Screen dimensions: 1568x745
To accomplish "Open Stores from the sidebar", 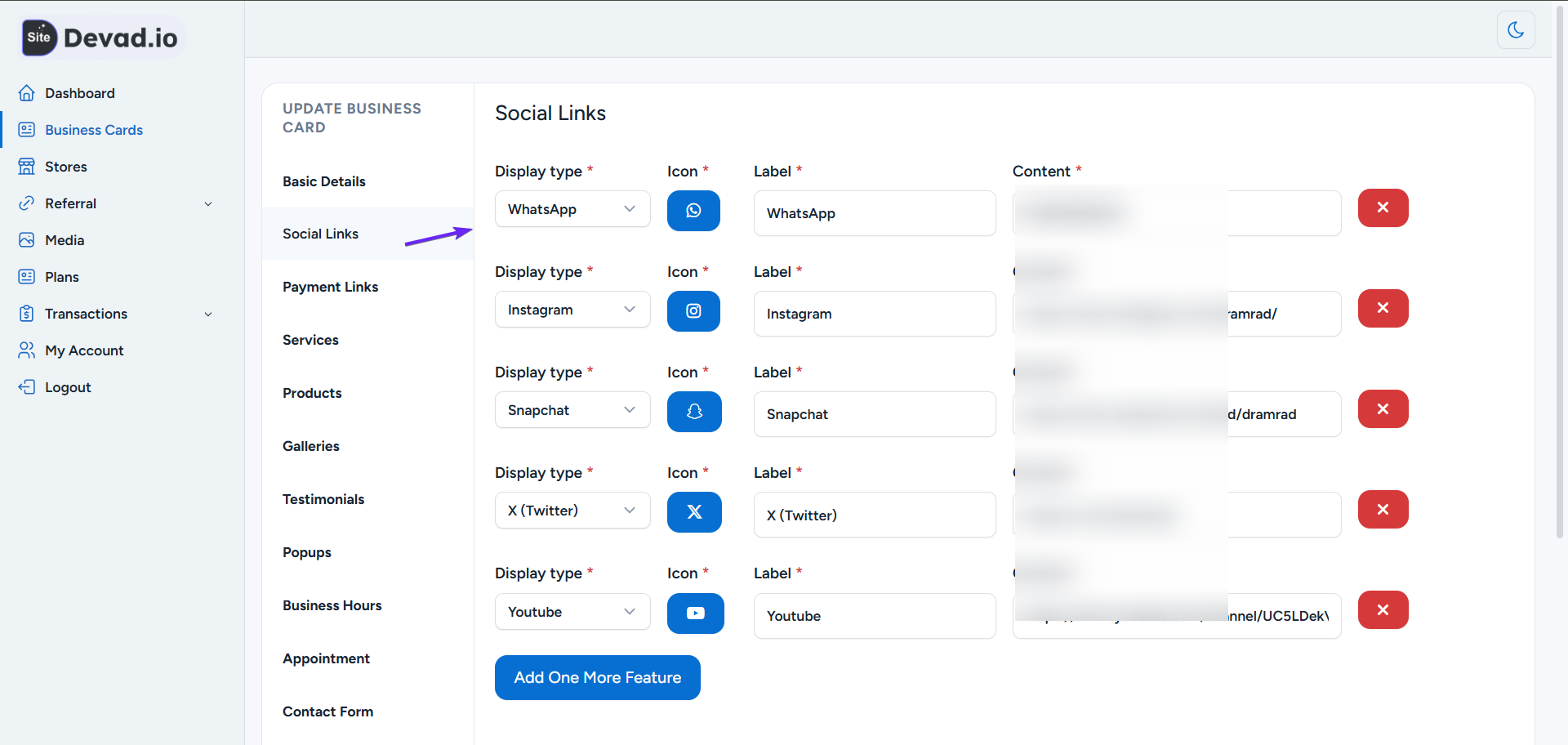I will point(65,167).
